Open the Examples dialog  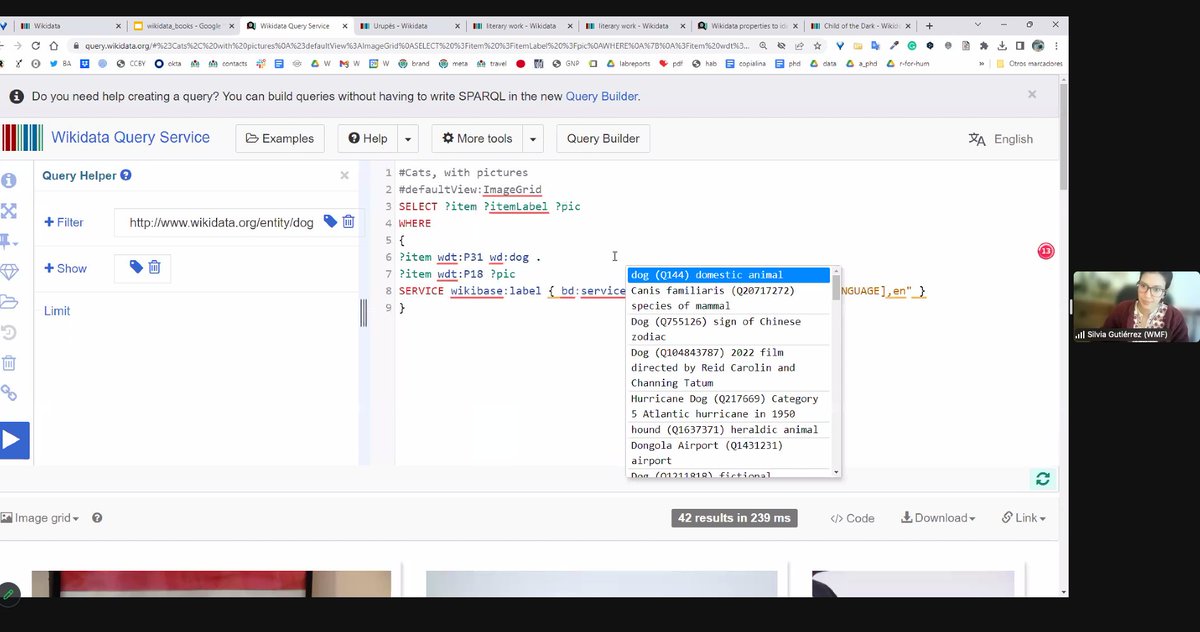(x=280, y=139)
